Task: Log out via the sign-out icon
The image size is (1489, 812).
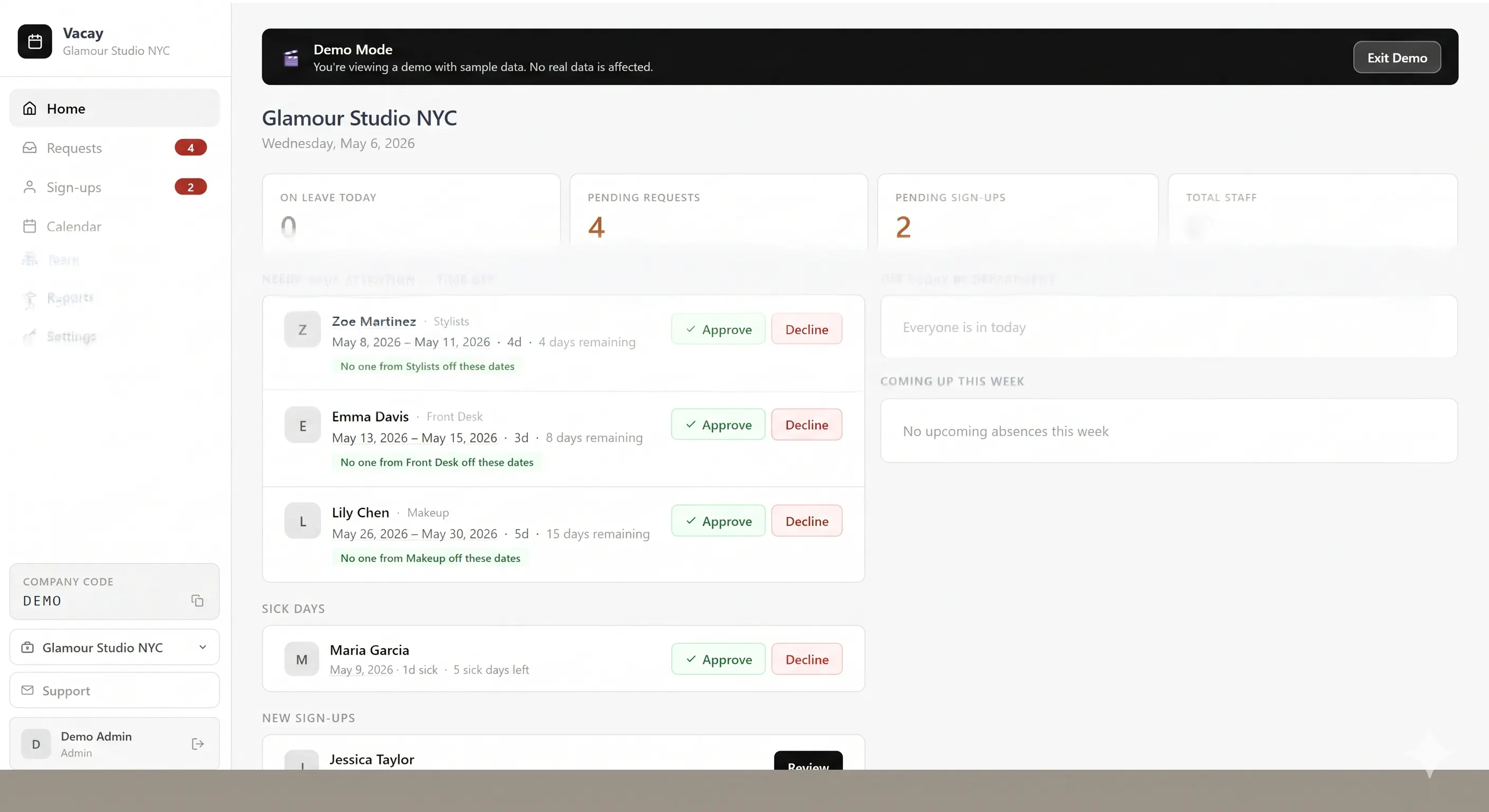Action: 198,744
